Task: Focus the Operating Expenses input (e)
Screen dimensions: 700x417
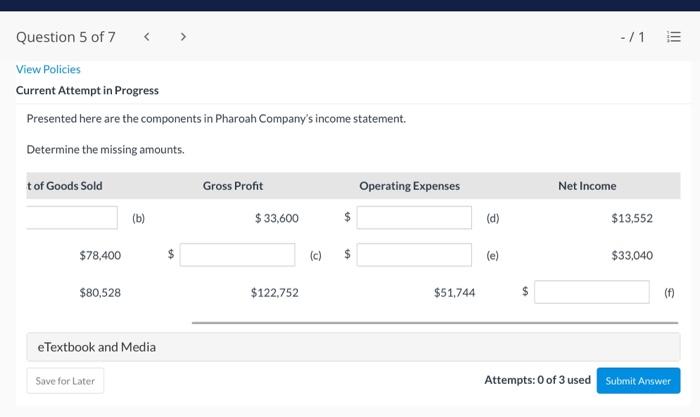Action: tap(414, 255)
